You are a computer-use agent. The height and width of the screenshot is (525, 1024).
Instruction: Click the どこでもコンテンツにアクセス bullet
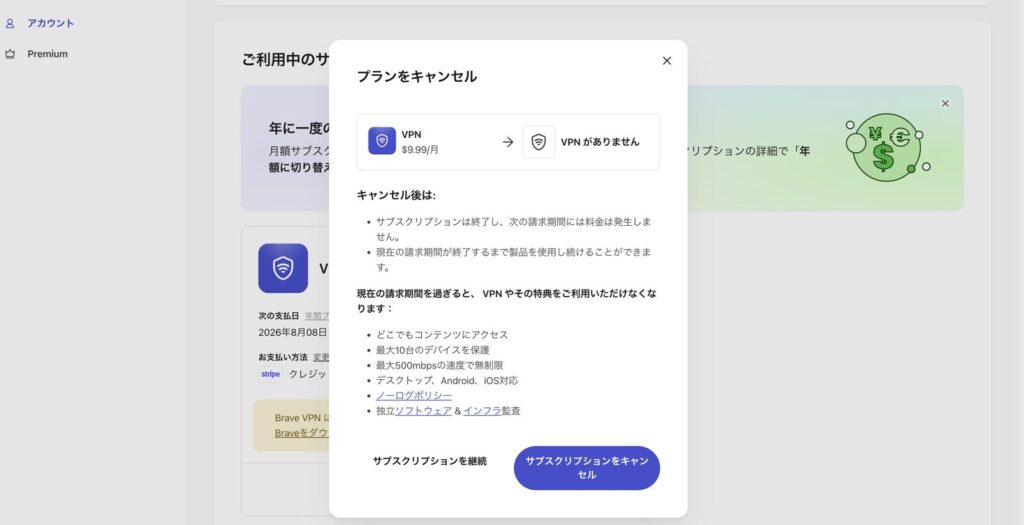[441, 335]
